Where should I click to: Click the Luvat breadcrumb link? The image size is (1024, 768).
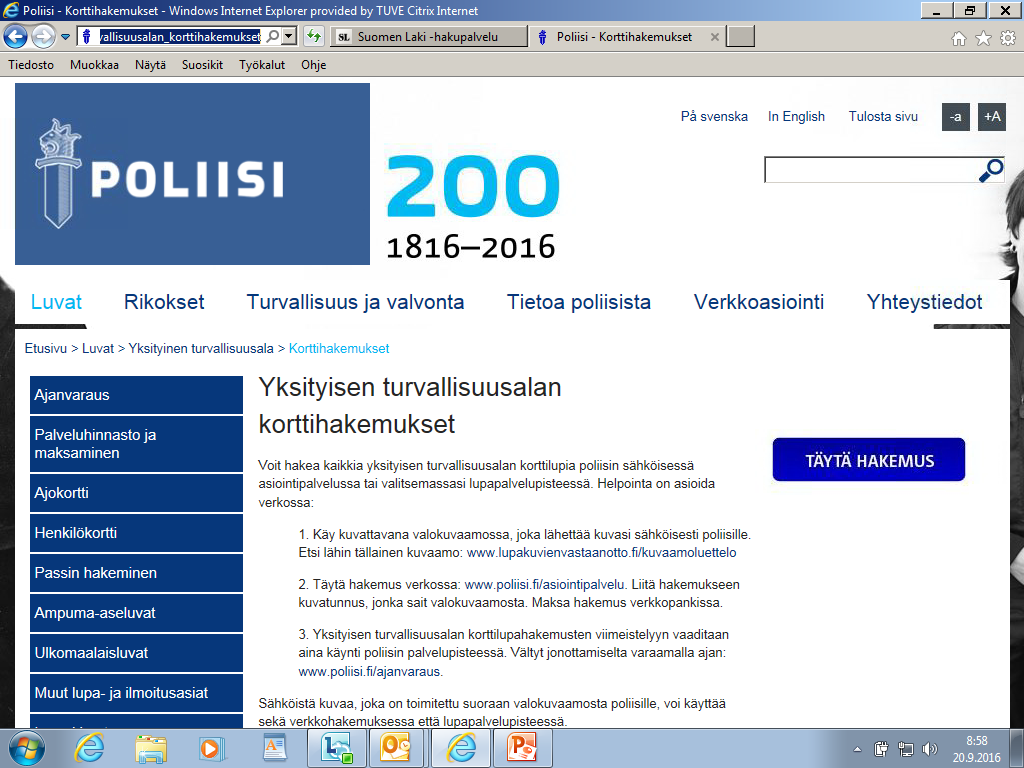98,348
